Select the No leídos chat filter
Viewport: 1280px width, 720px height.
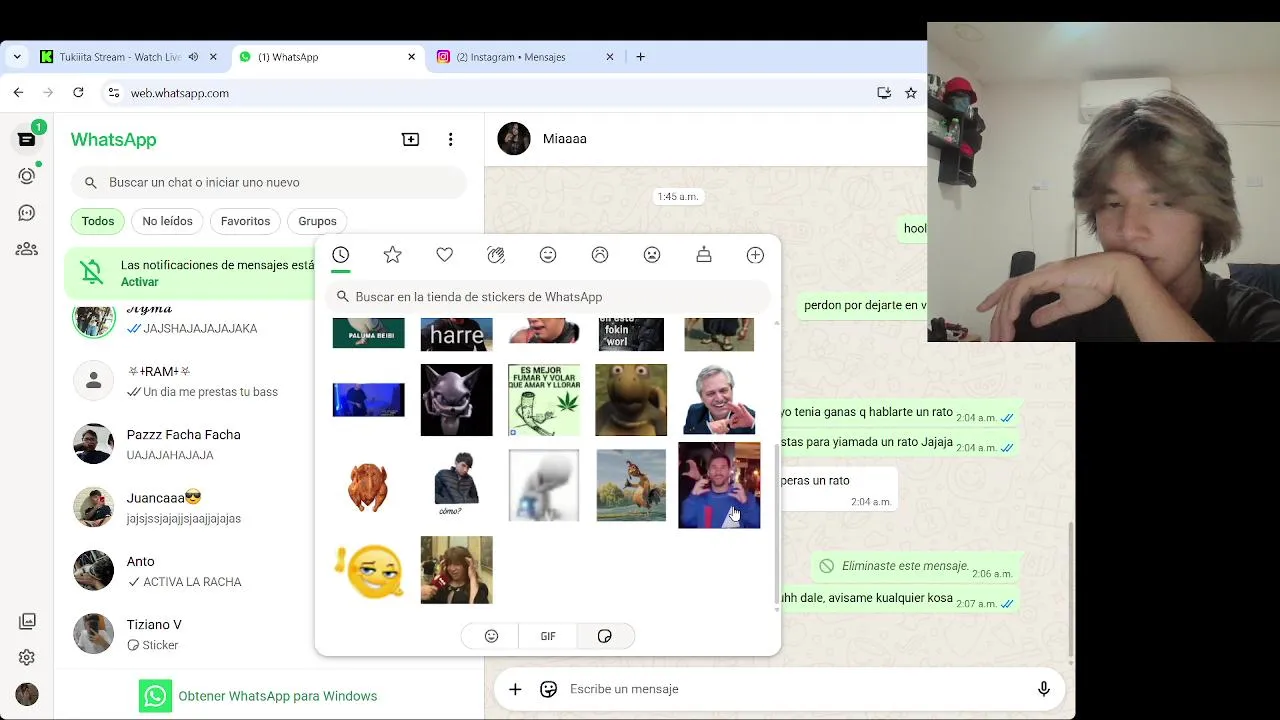(x=167, y=221)
